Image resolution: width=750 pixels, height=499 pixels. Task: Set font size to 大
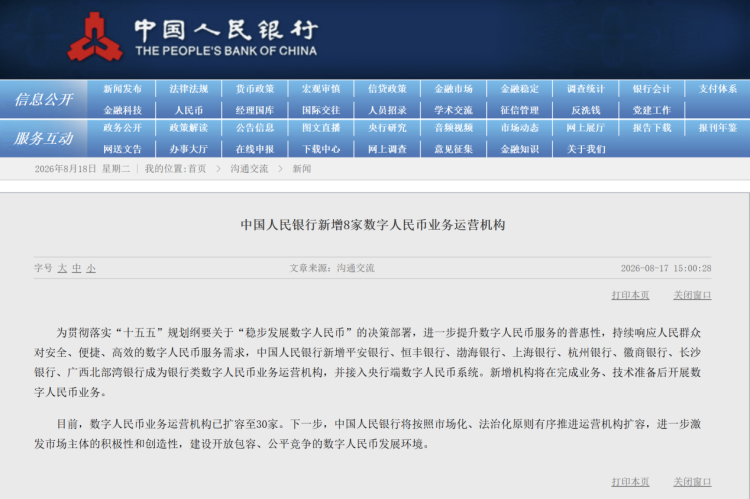(x=62, y=268)
